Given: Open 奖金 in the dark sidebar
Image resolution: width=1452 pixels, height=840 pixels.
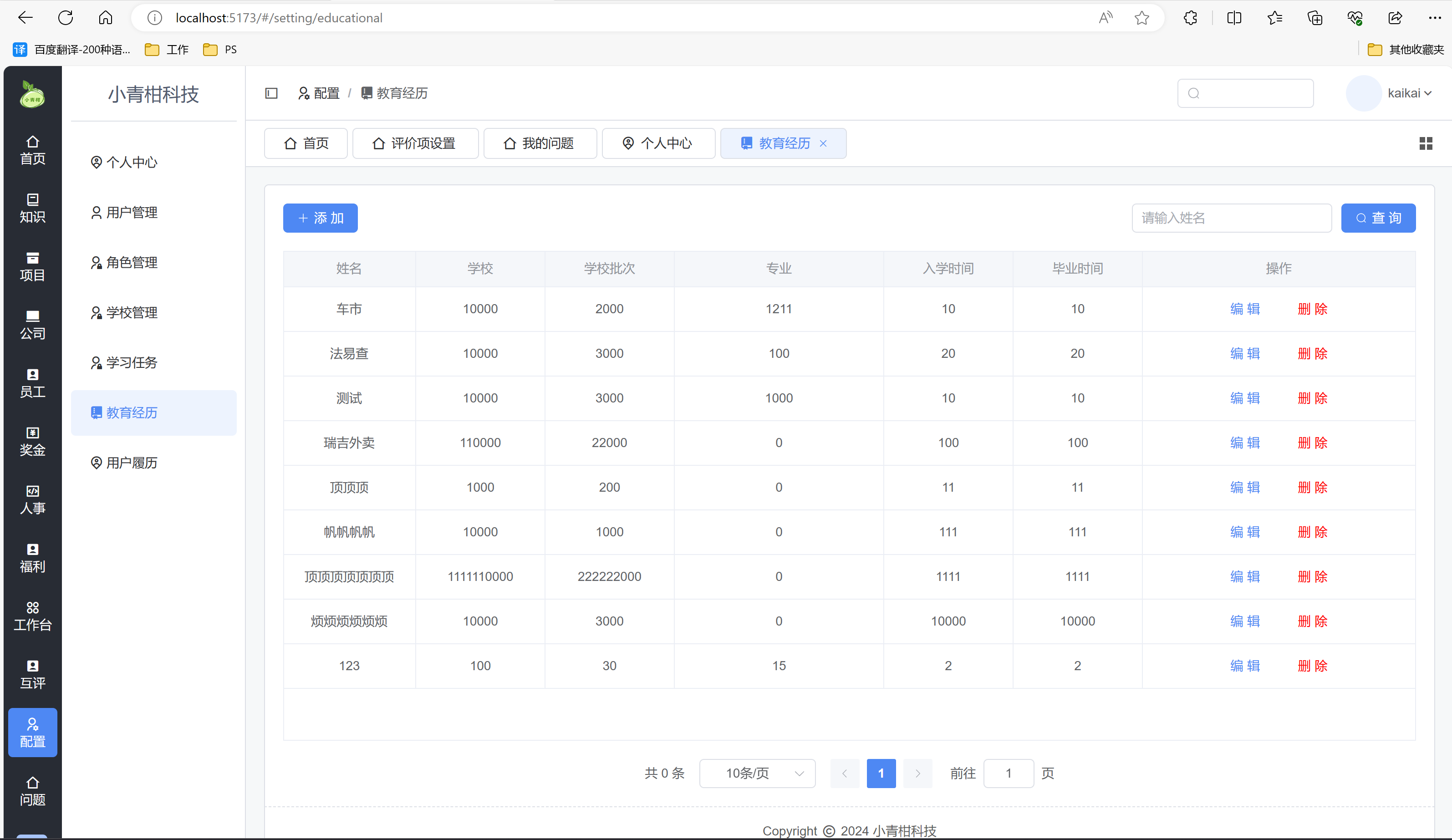Looking at the screenshot, I should pos(32,441).
